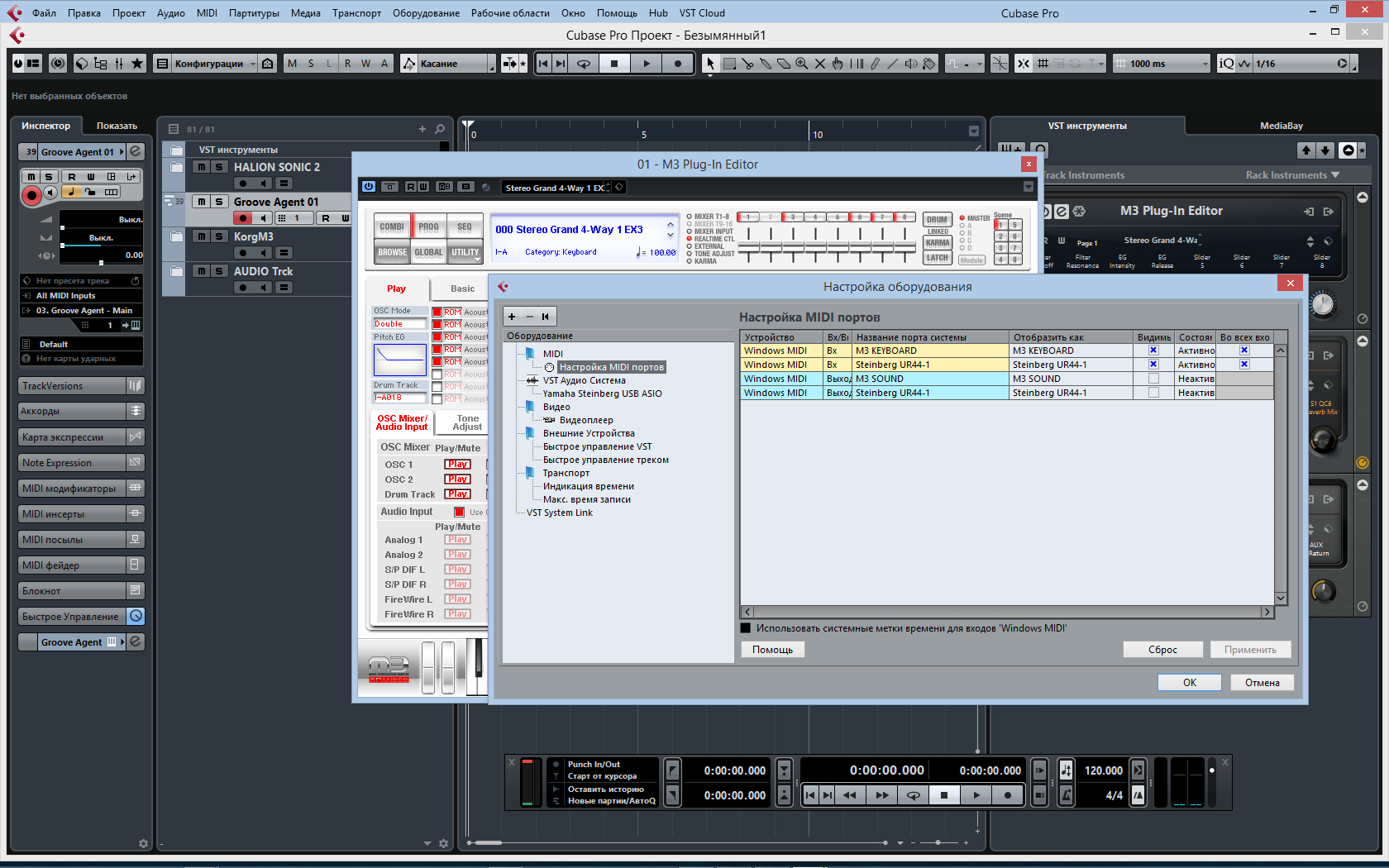Click the 120.000 tempo value field

[1104, 770]
